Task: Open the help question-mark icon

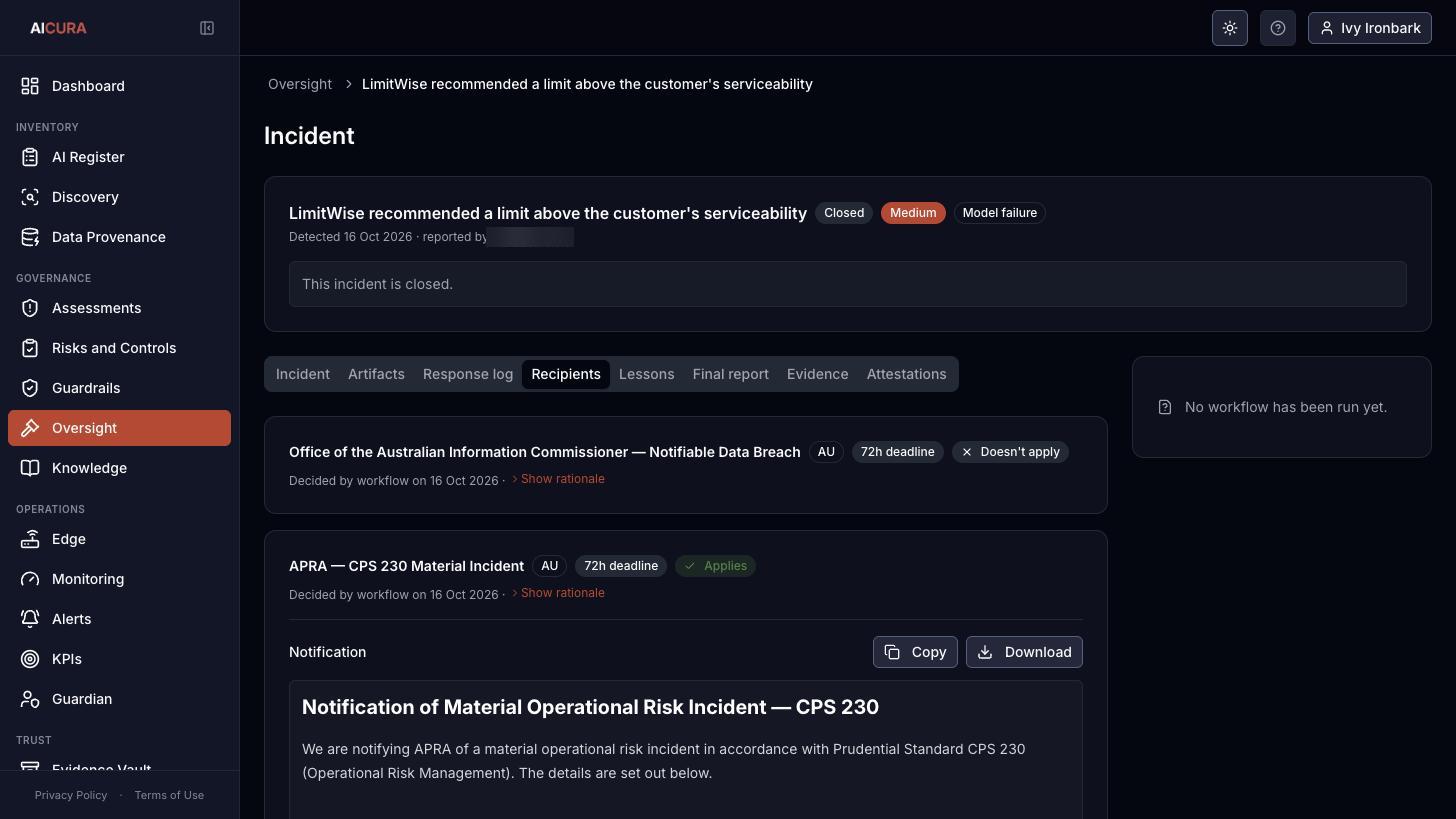Action: pos(1278,28)
